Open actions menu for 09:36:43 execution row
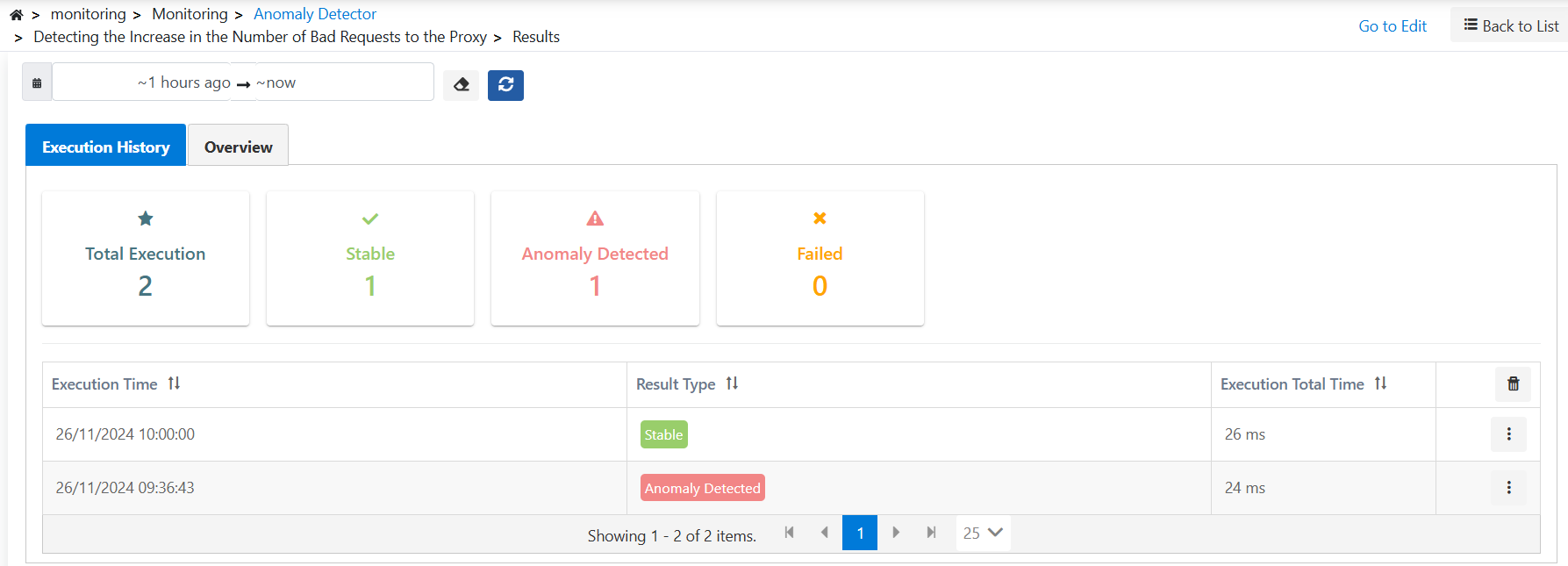 [1508, 488]
